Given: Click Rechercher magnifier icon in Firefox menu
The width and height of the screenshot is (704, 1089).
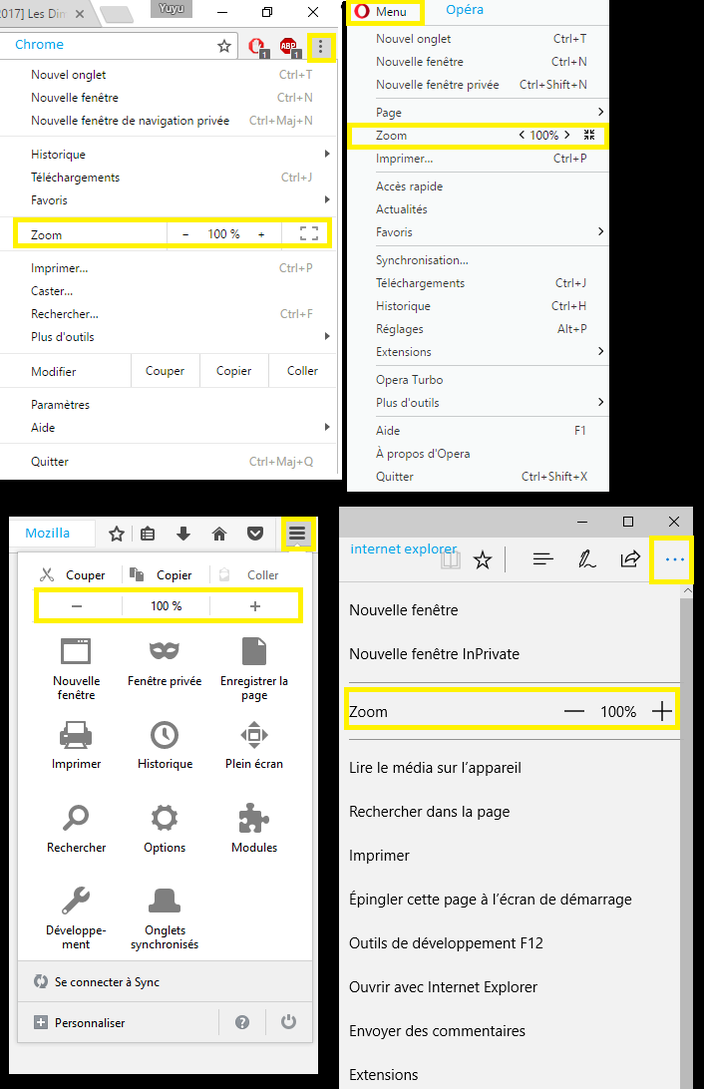Looking at the screenshot, I should pyautogui.click(x=76, y=818).
